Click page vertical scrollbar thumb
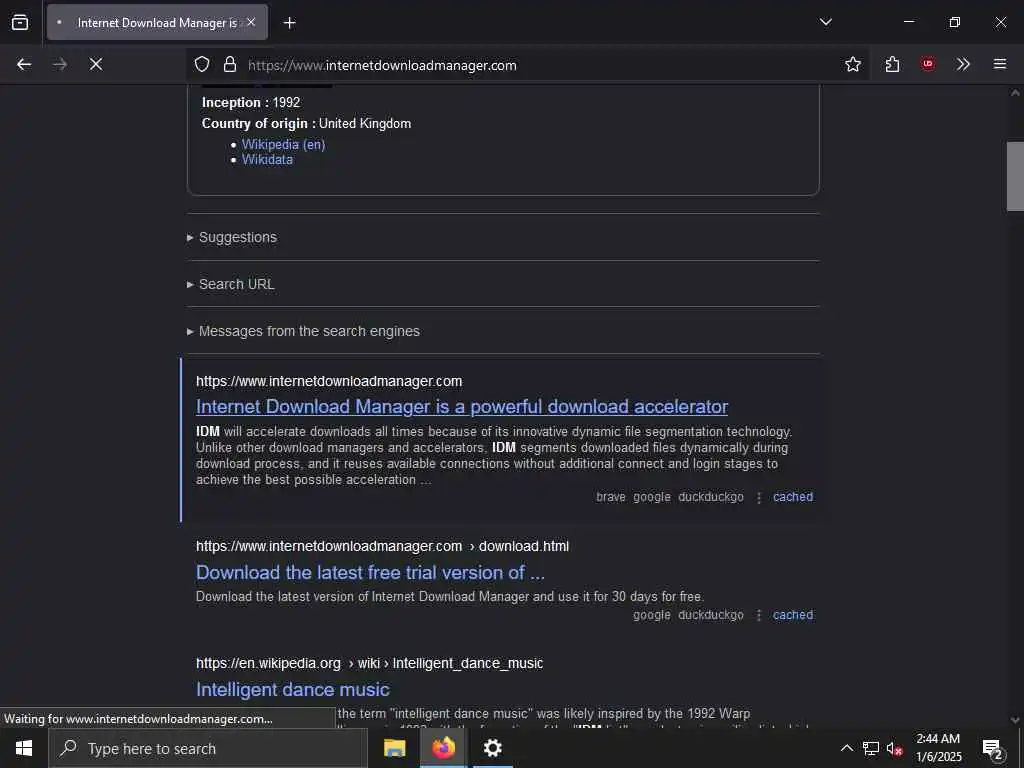This screenshot has width=1024, height=768. tap(1015, 176)
